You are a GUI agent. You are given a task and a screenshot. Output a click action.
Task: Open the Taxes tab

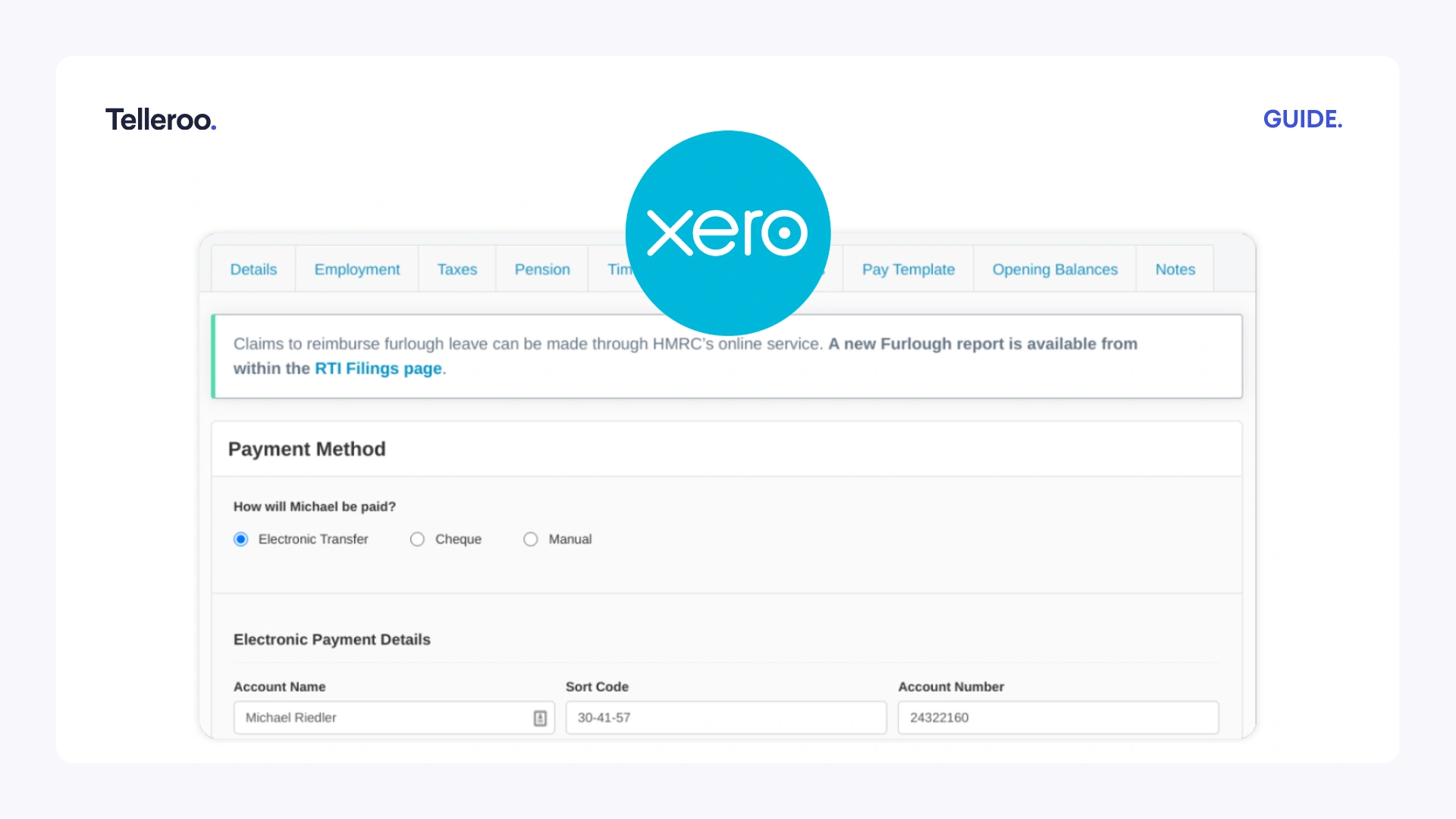pyautogui.click(x=457, y=269)
